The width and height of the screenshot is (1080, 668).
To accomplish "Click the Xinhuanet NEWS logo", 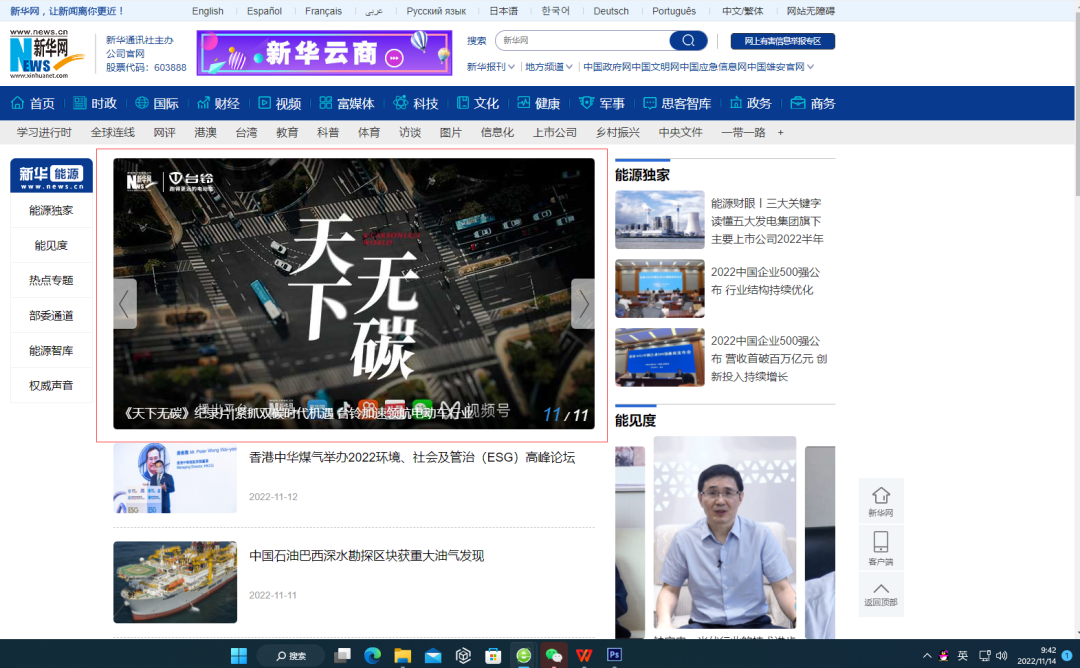I will pyautogui.click(x=45, y=54).
